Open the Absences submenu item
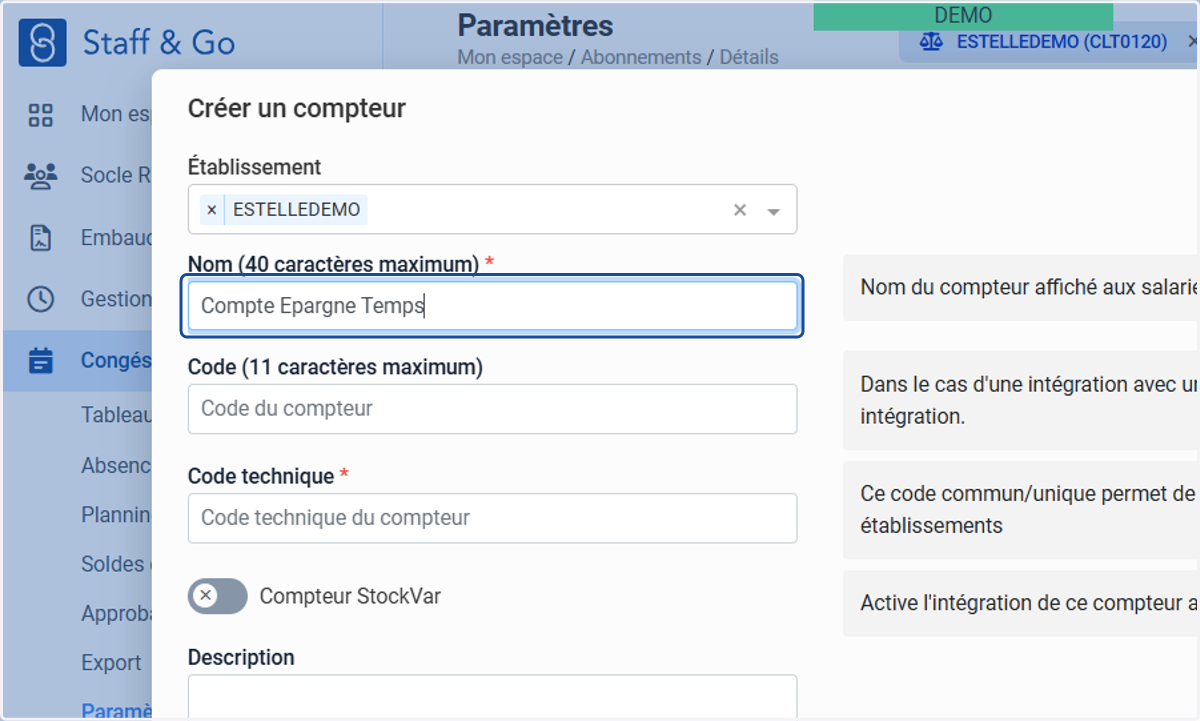 (116, 465)
